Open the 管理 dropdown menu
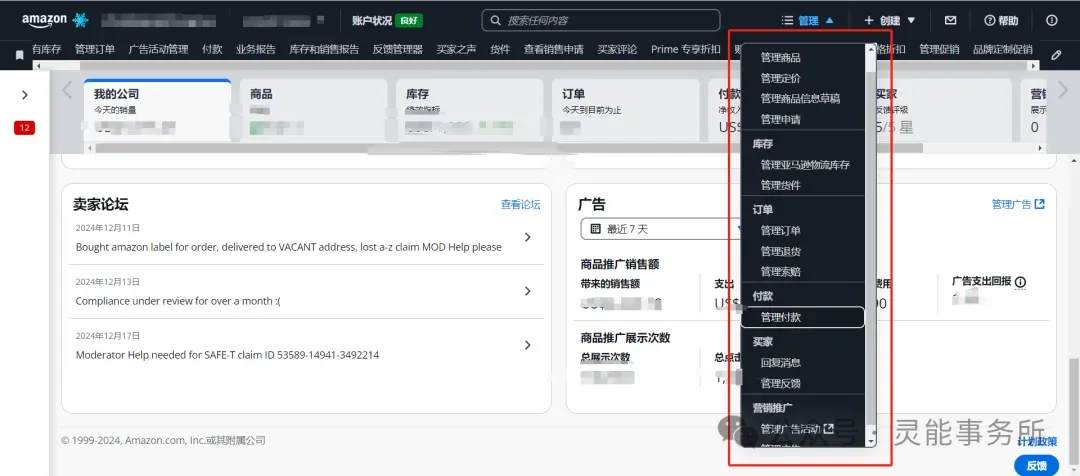The width and height of the screenshot is (1080, 476). tap(808, 21)
